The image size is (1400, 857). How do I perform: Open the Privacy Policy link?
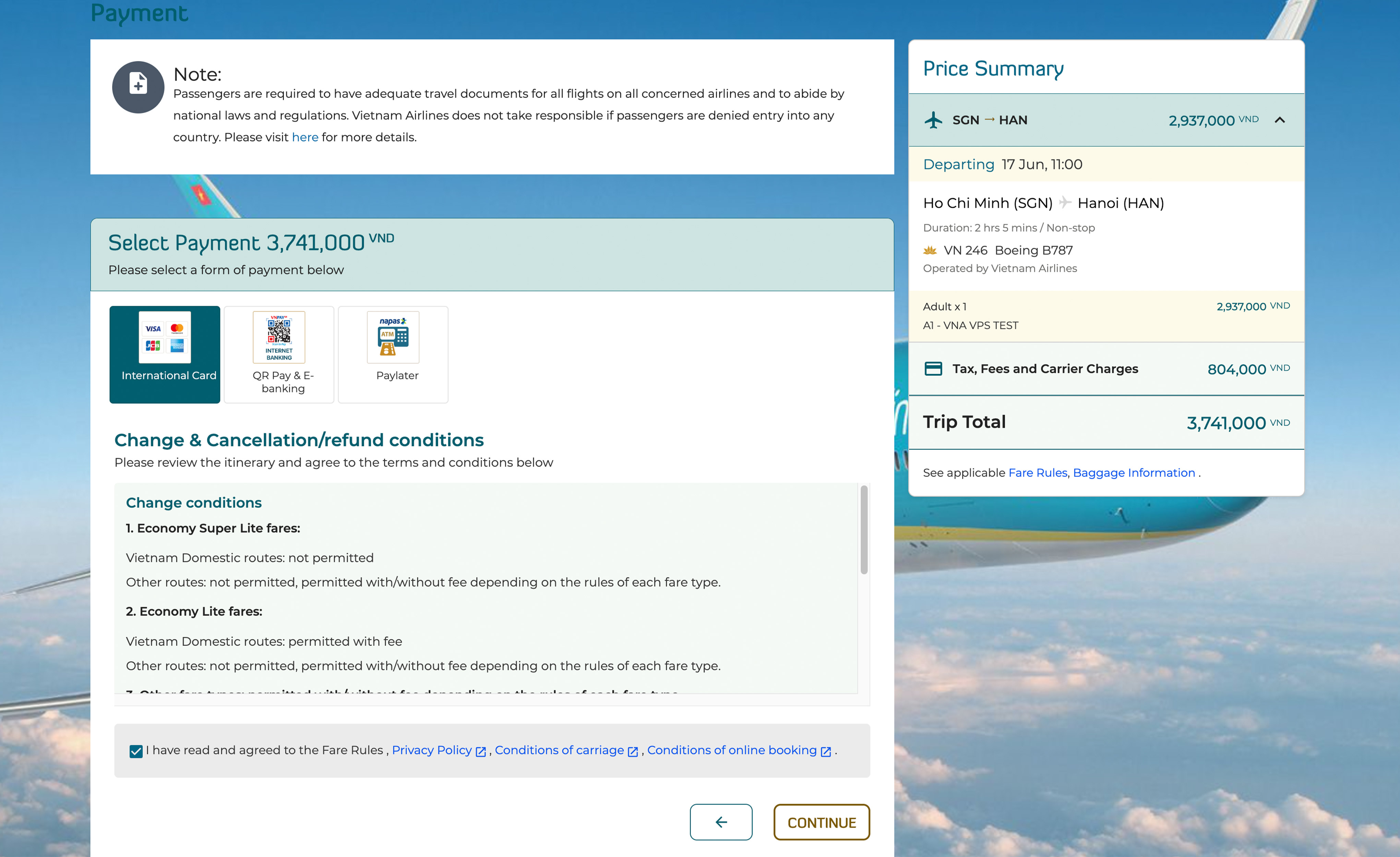pos(431,750)
